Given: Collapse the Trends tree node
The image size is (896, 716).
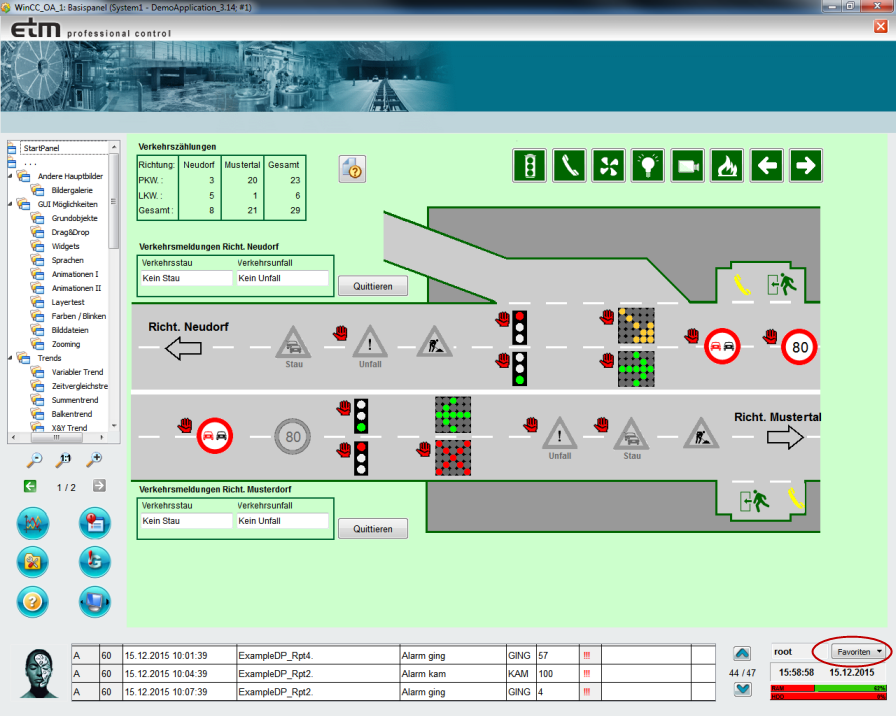Looking at the screenshot, I should (10, 358).
